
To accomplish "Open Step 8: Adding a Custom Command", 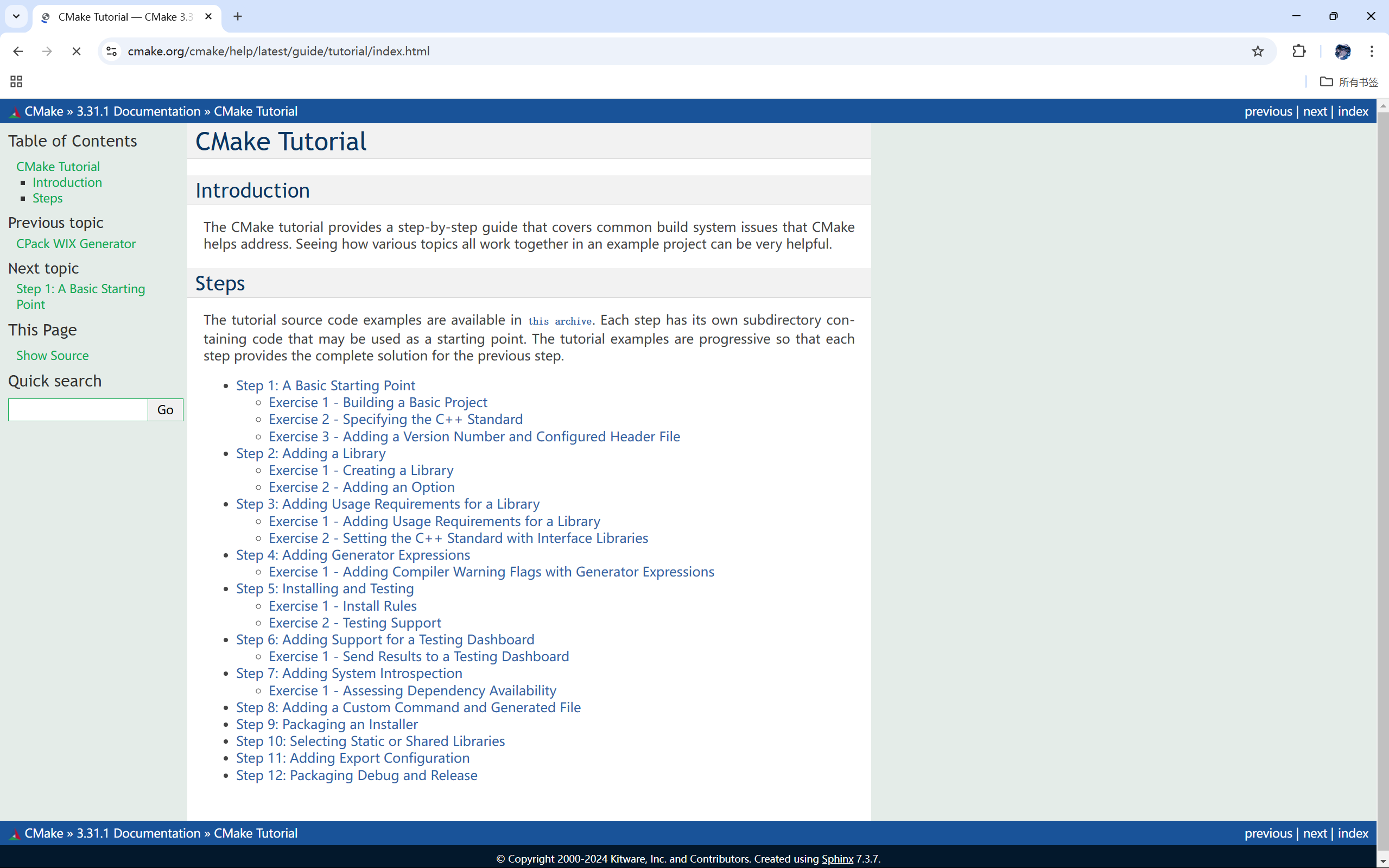I will pos(408,707).
